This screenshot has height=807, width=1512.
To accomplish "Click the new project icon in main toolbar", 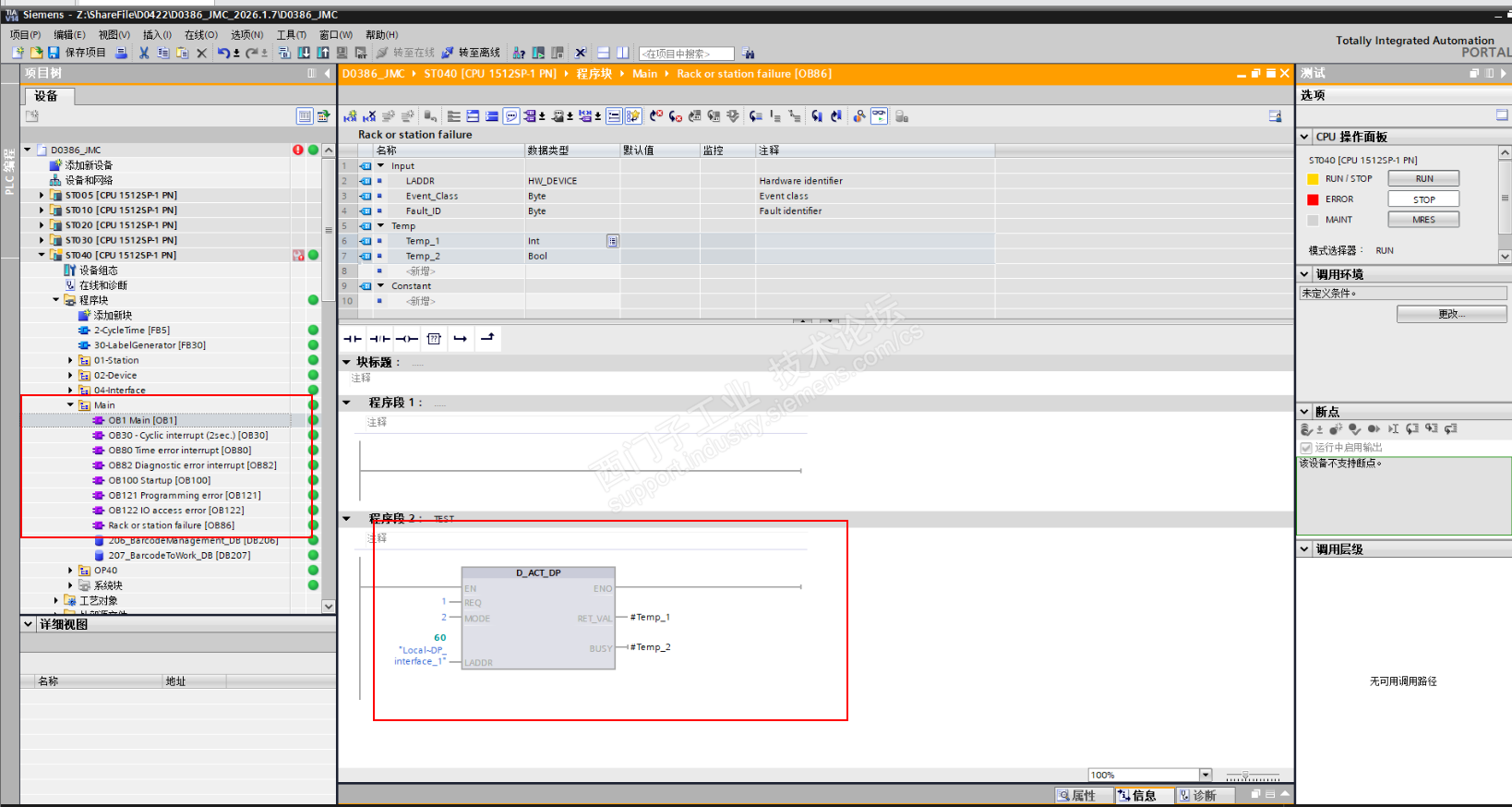I will click(18, 53).
